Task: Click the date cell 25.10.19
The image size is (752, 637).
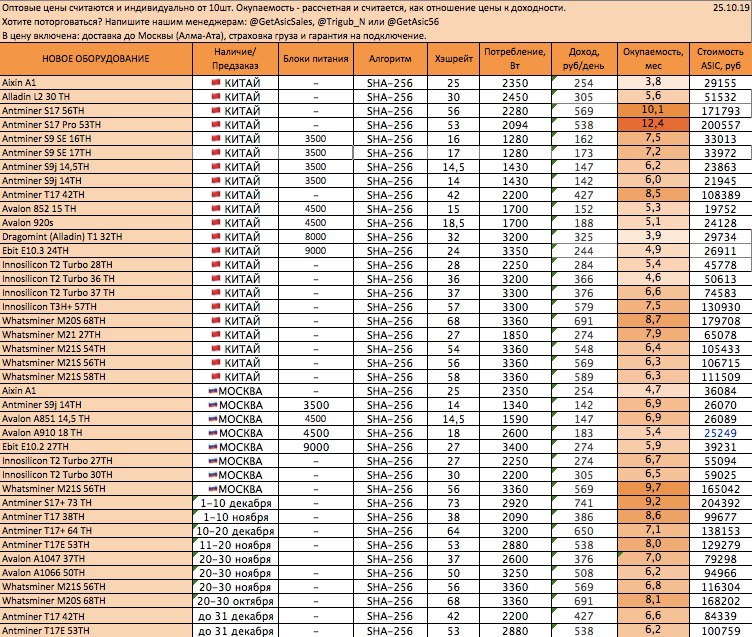Action: [x=731, y=8]
